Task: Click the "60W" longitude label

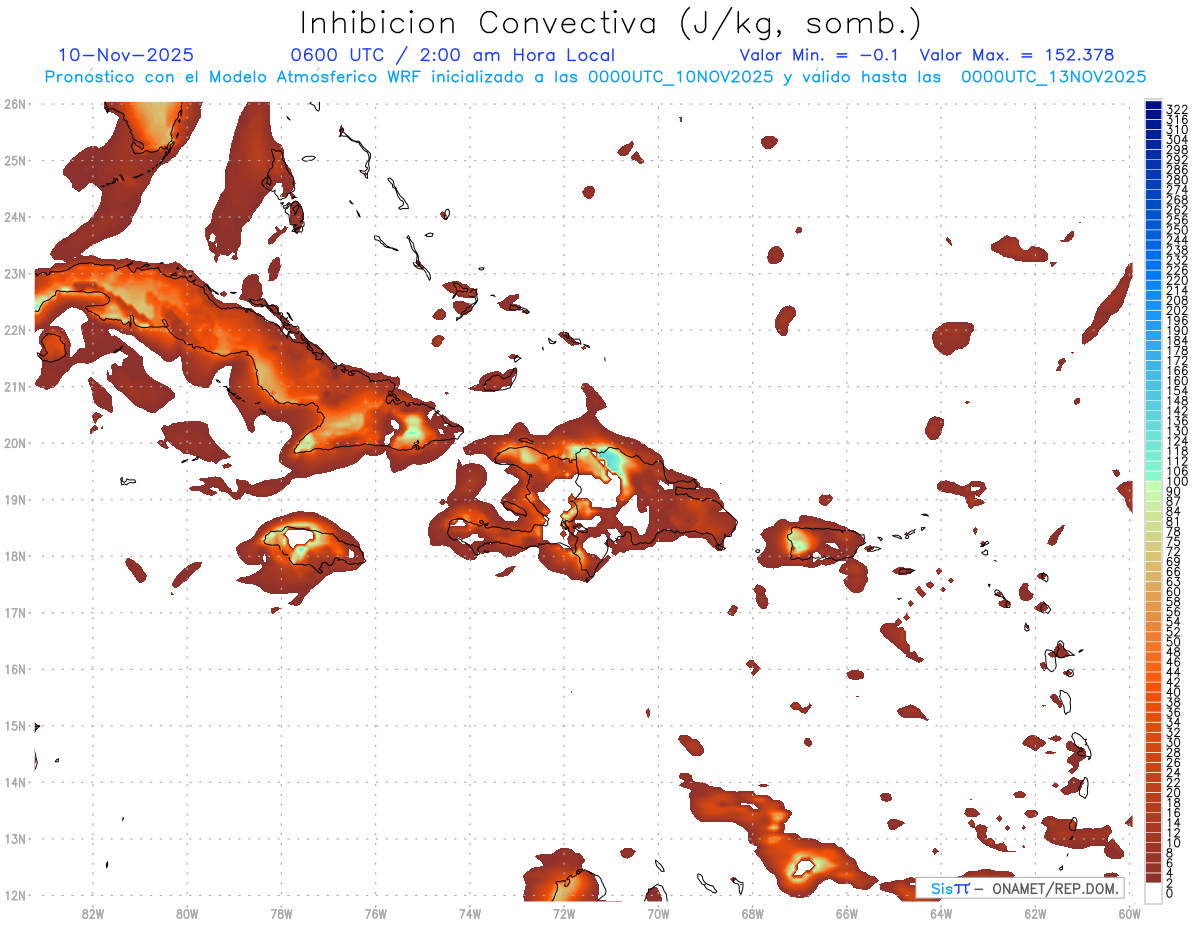Action: 1129,913
